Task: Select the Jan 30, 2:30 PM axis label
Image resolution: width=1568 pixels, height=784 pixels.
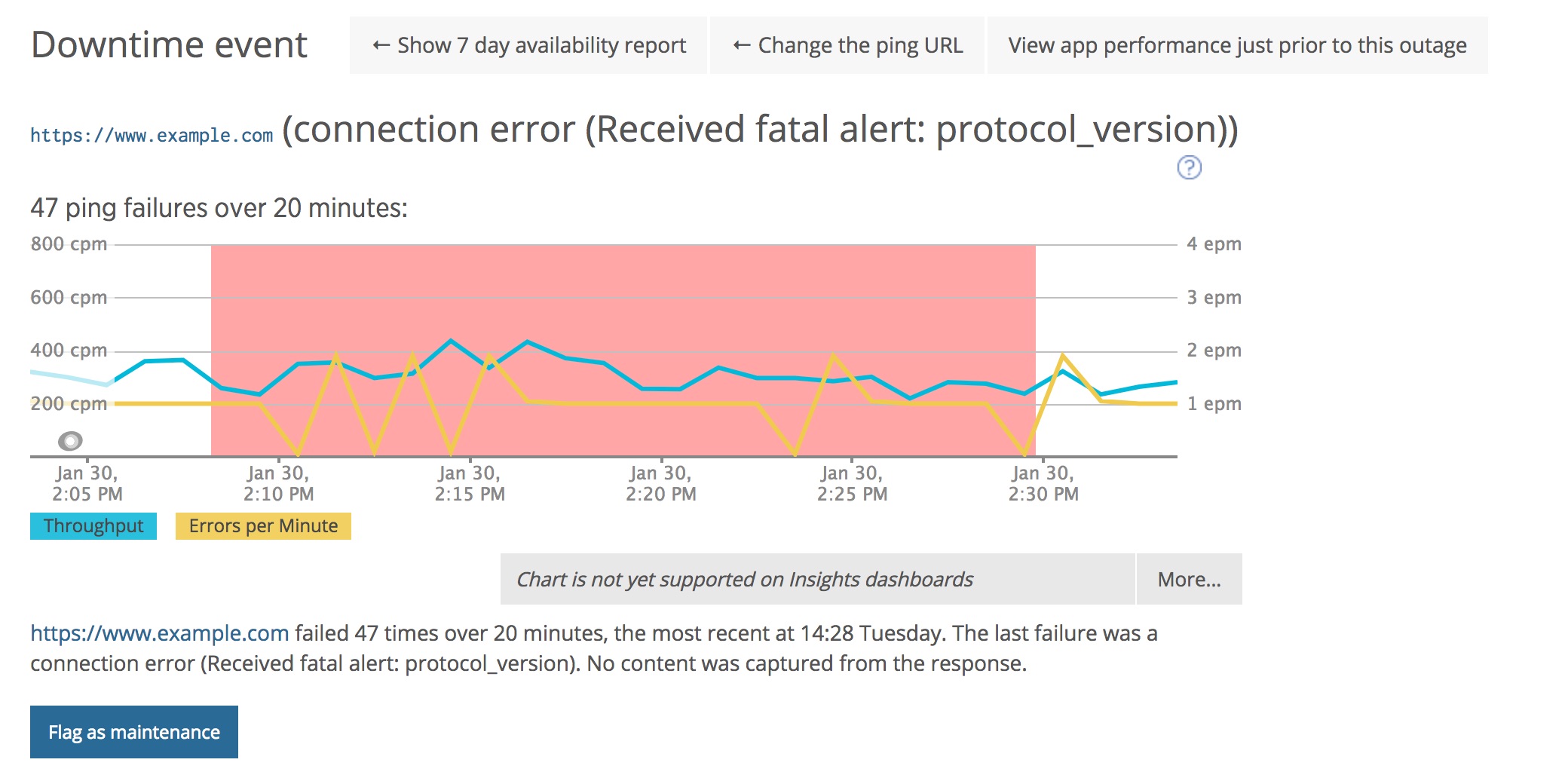Action: point(1043,484)
